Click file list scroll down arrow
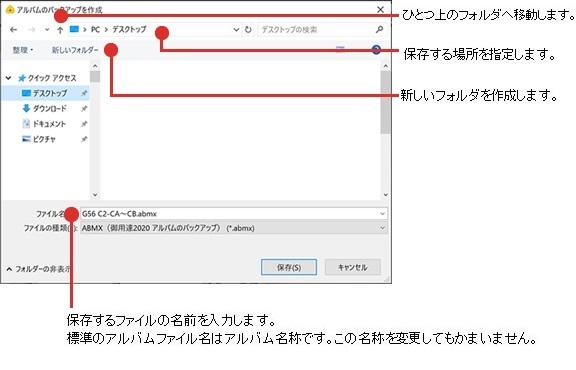576x370 pixels. click(x=385, y=195)
